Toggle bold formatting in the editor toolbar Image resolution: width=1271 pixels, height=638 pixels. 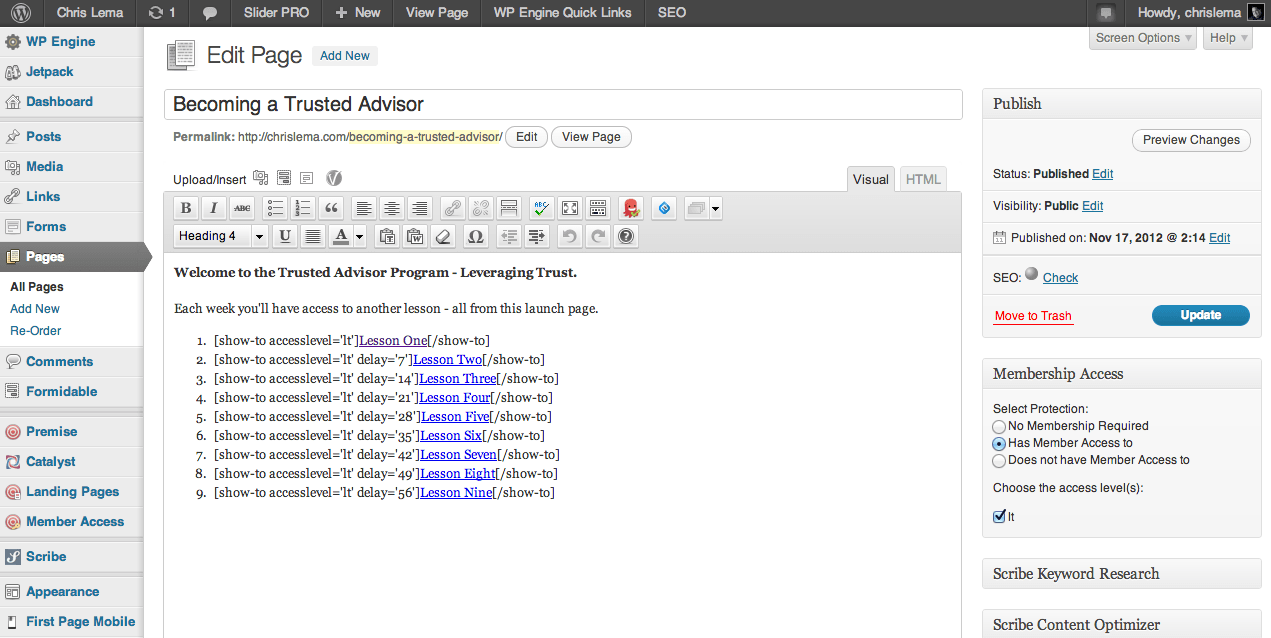pyautogui.click(x=185, y=208)
